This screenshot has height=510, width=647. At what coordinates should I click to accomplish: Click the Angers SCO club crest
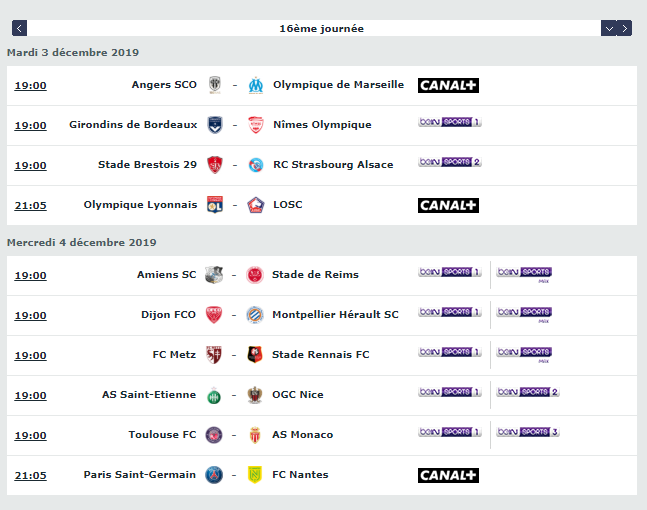click(x=213, y=85)
